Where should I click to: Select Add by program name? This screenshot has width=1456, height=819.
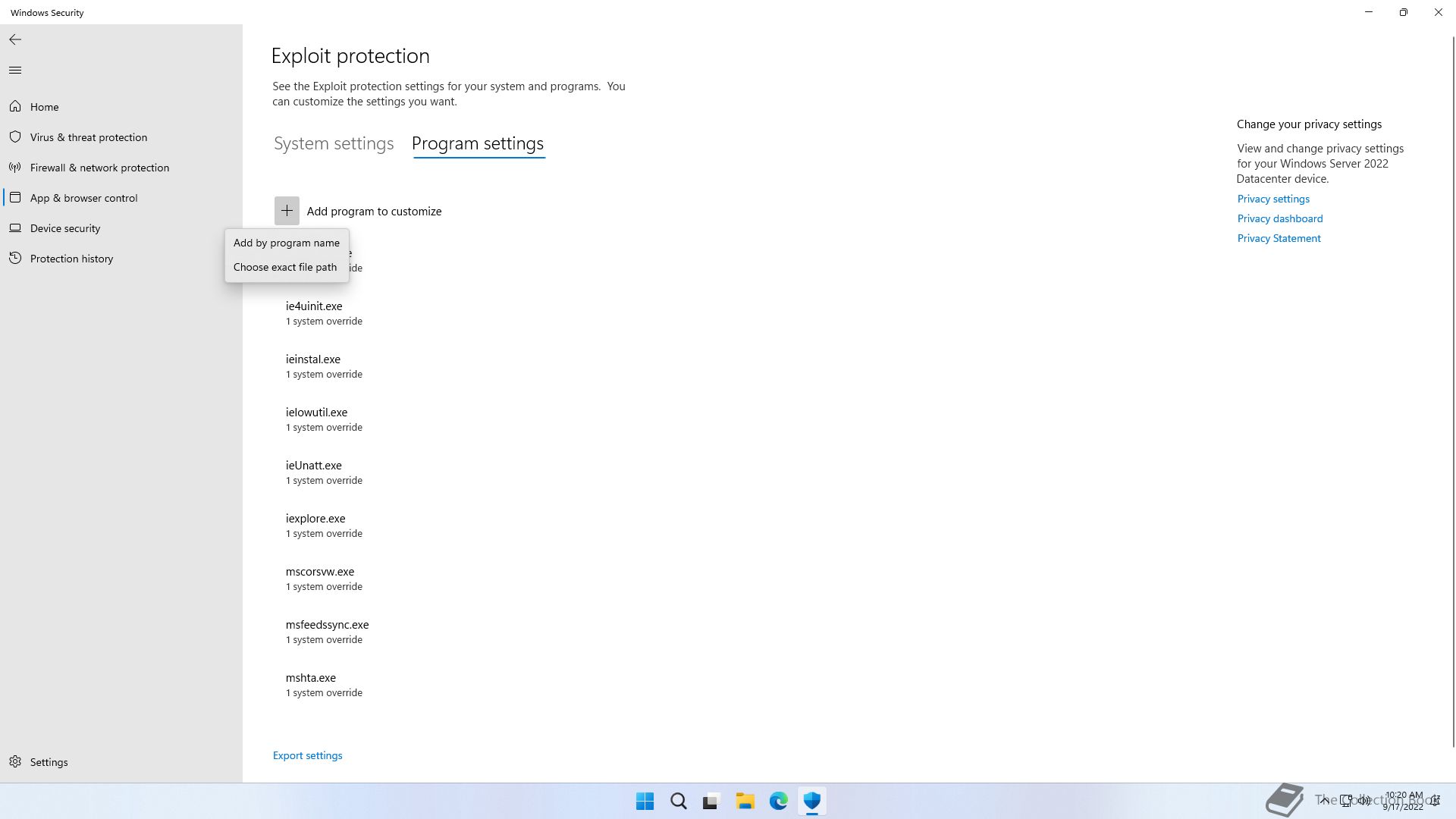(x=286, y=243)
